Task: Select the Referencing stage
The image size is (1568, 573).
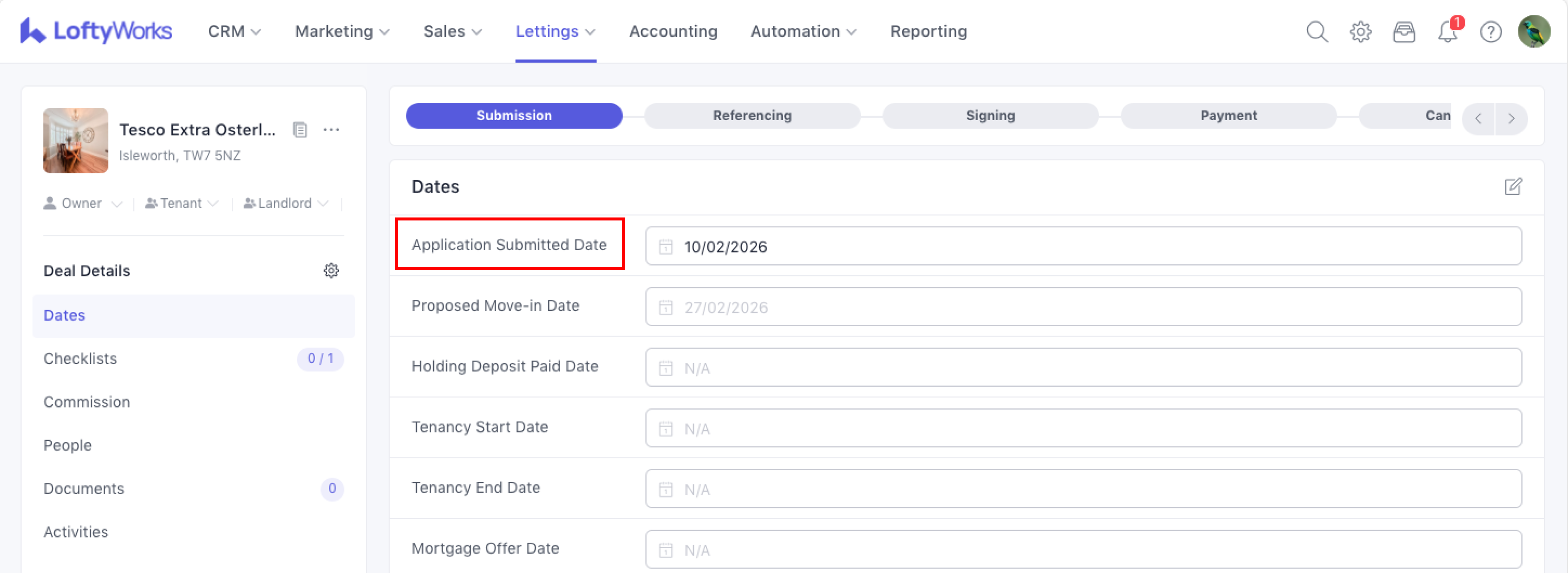Action: (752, 116)
